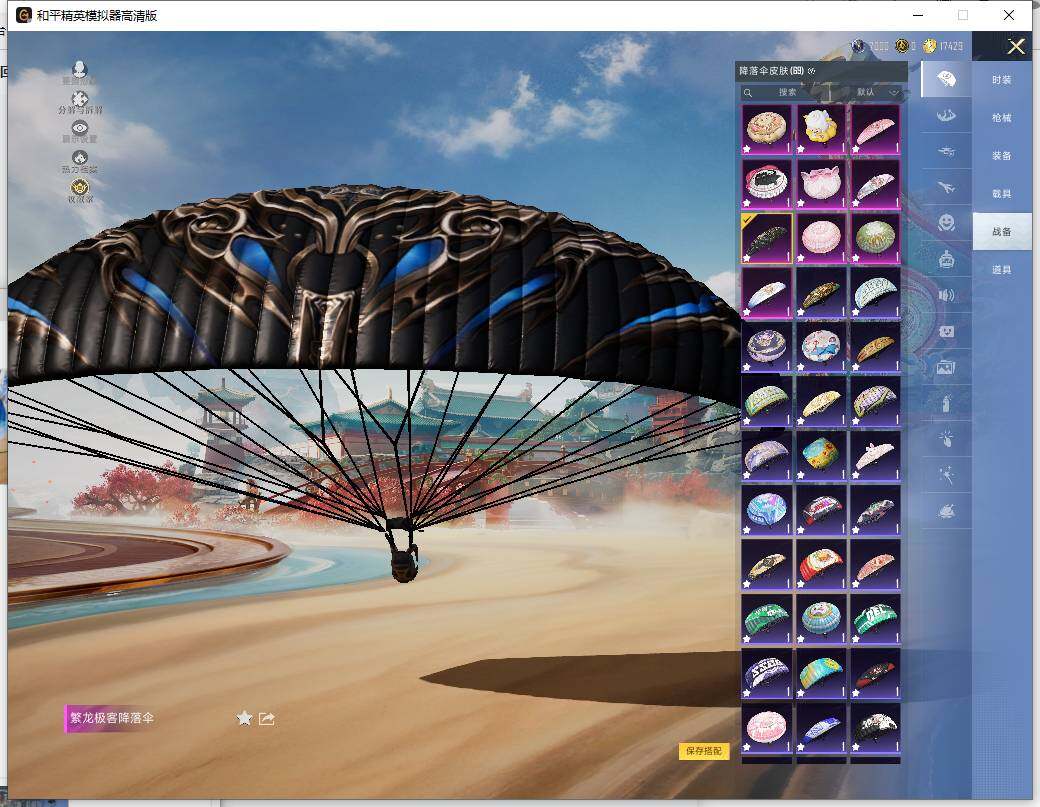
Task: Open the 分解与拆解 puzzle icon
Action: [80, 99]
